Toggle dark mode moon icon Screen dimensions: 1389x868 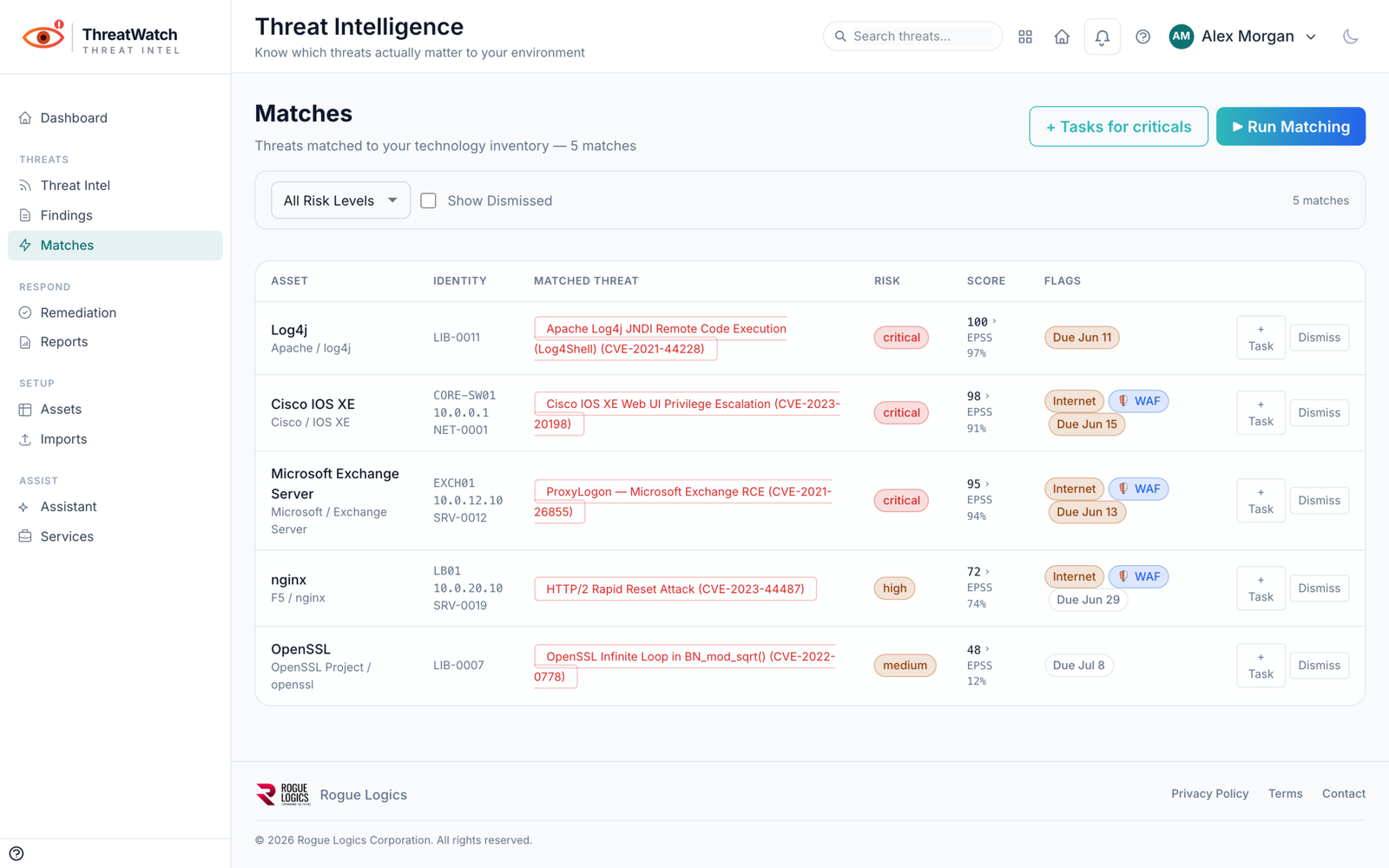pyautogui.click(x=1350, y=36)
